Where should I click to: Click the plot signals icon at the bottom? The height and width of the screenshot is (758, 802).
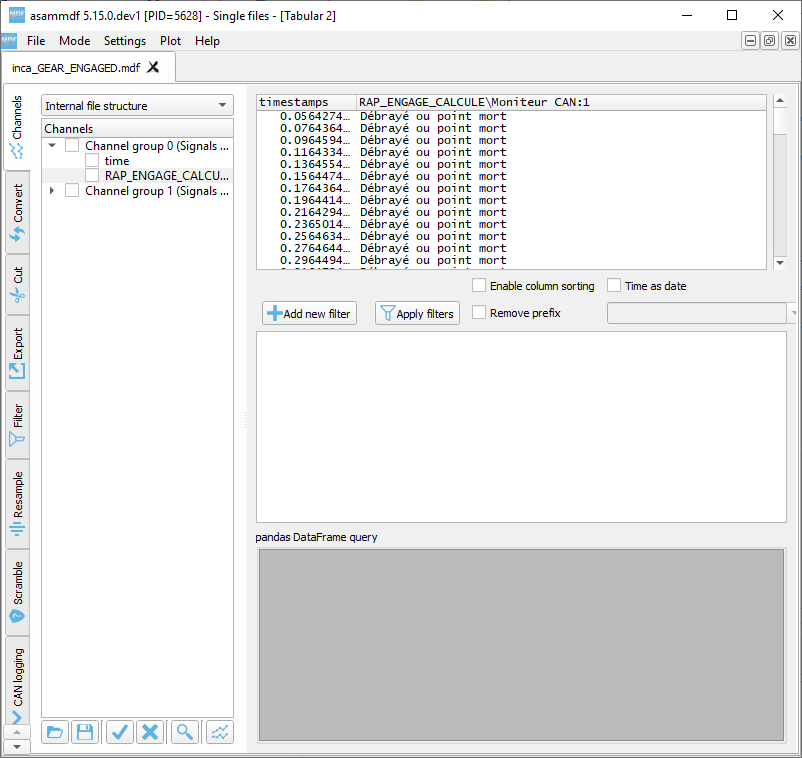pos(220,731)
